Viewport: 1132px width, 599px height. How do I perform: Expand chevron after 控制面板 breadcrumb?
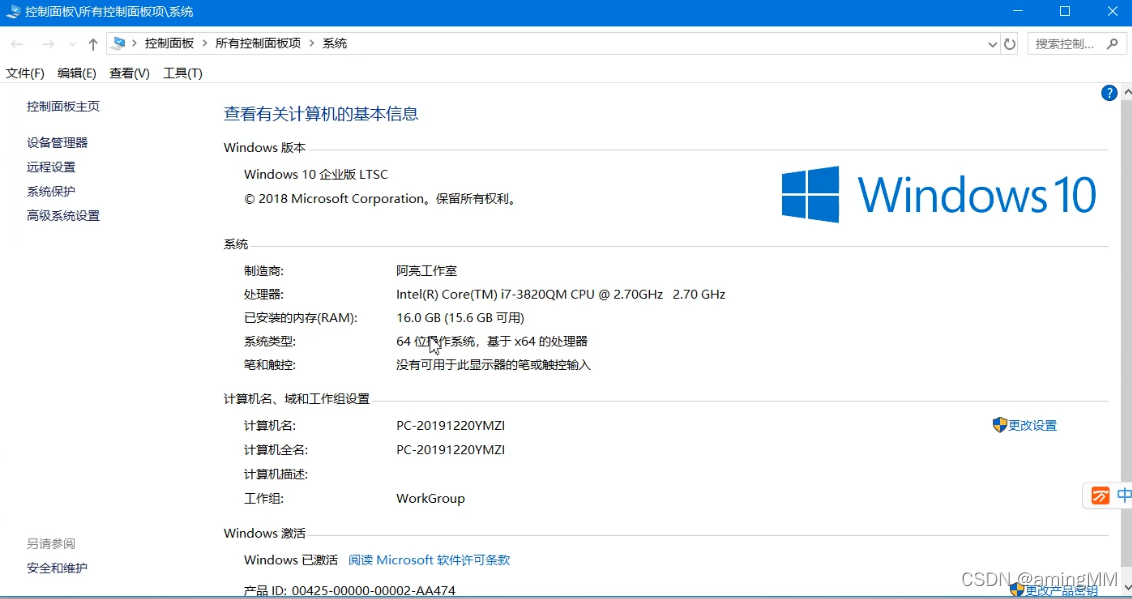click(205, 43)
